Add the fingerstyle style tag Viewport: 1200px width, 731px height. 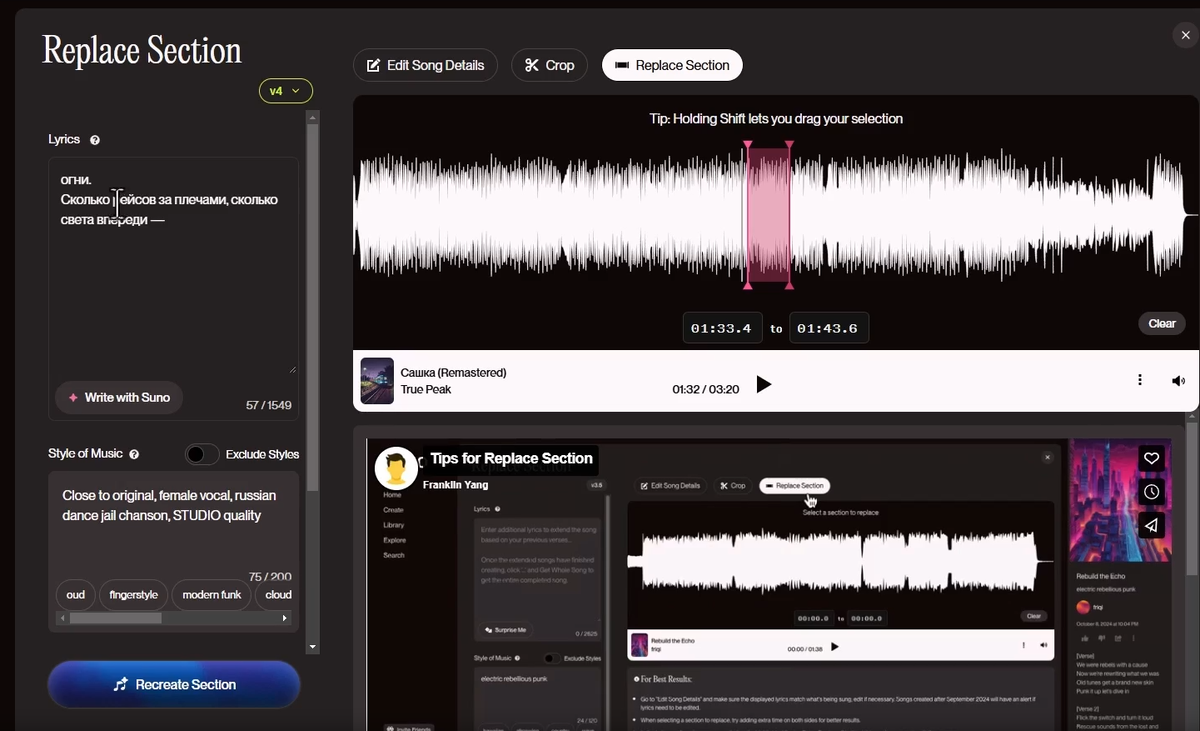[134, 594]
